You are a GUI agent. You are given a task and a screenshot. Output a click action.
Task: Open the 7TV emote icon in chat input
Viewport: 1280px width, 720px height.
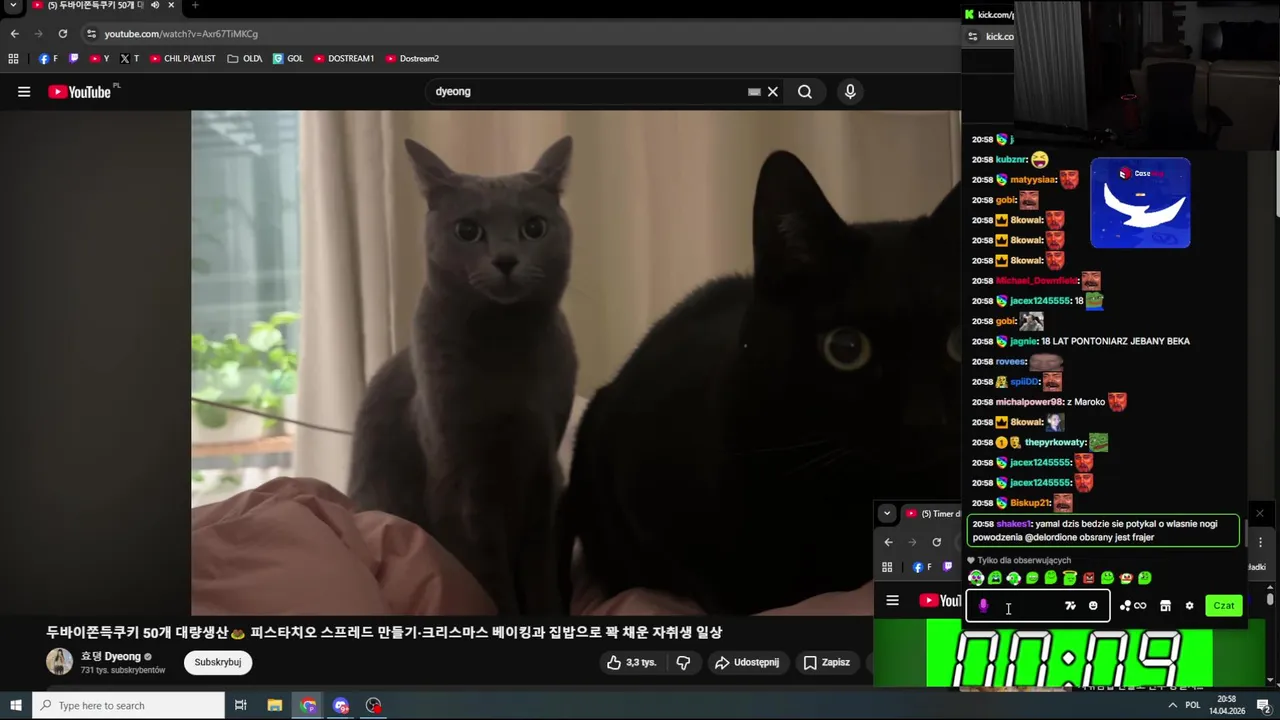1070,606
